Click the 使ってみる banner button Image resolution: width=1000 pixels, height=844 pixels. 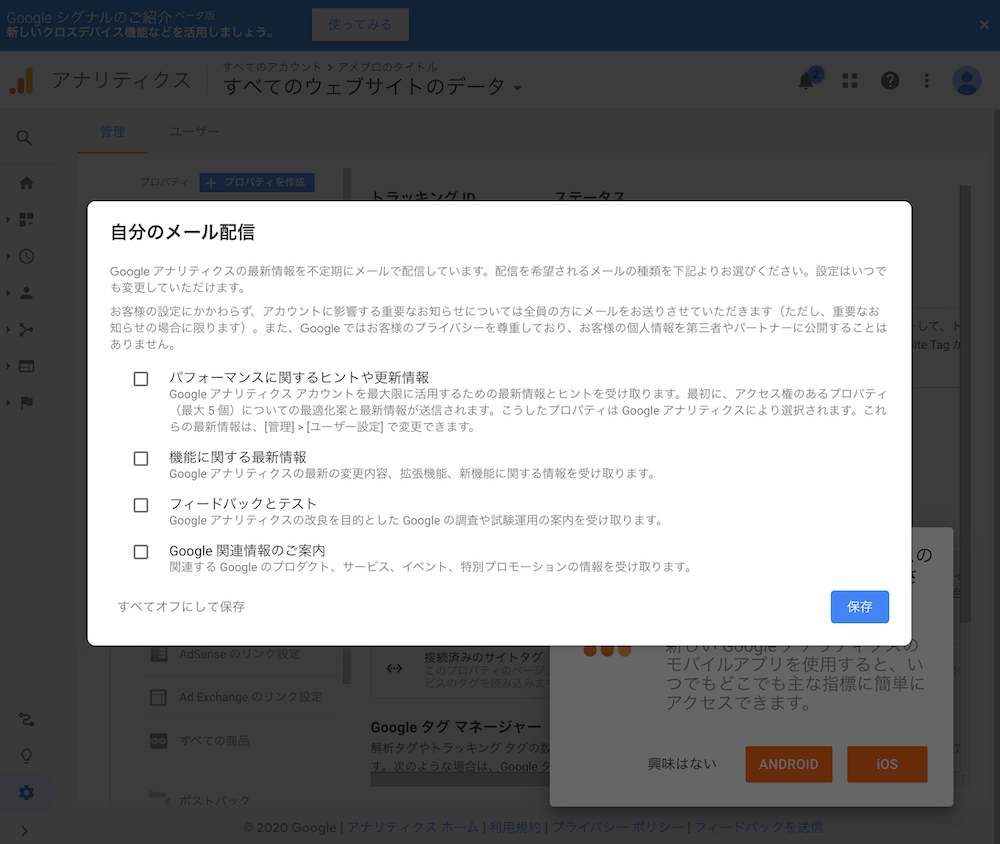point(360,25)
